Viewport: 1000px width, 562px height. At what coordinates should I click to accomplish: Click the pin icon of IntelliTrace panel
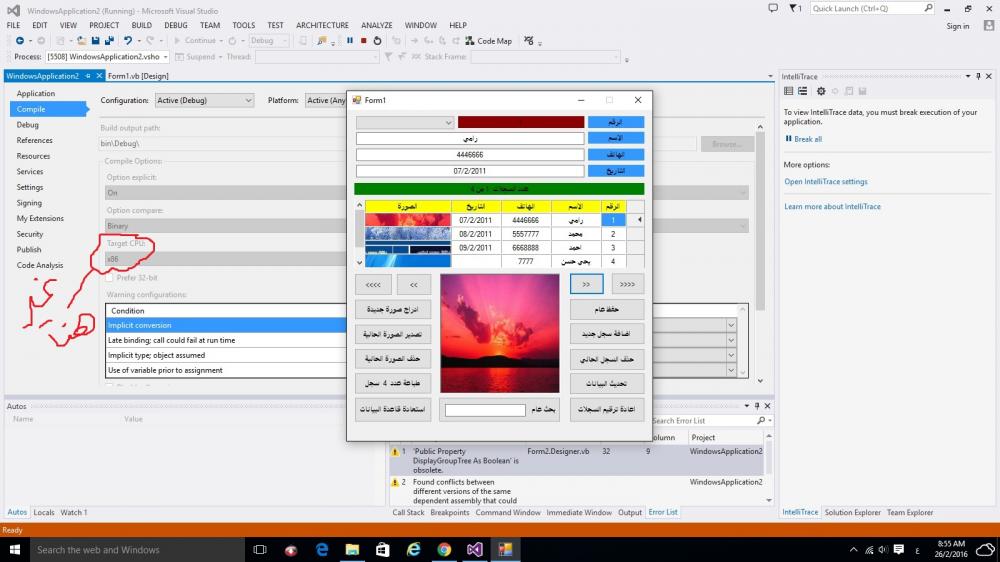click(x=978, y=77)
